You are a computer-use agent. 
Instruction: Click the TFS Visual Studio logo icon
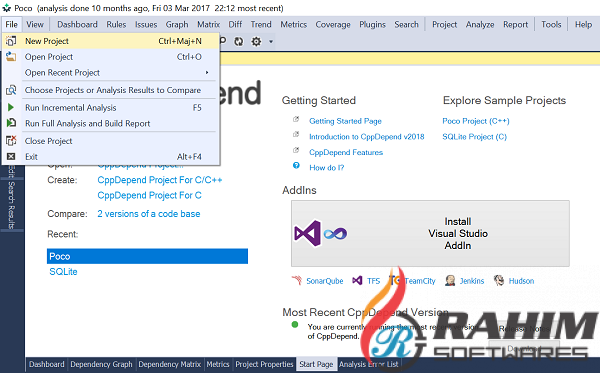coord(357,280)
